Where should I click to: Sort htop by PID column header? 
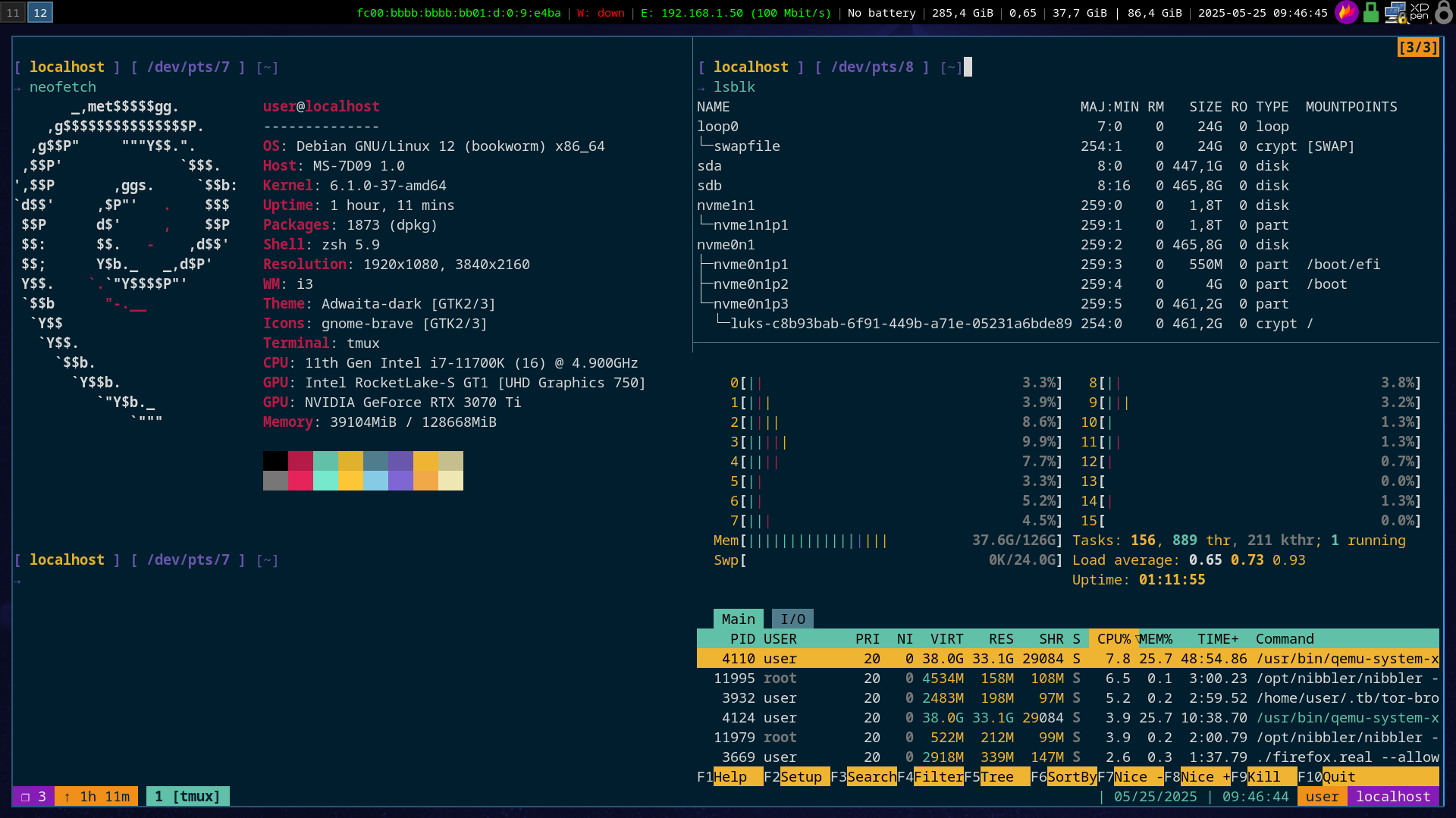[742, 638]
